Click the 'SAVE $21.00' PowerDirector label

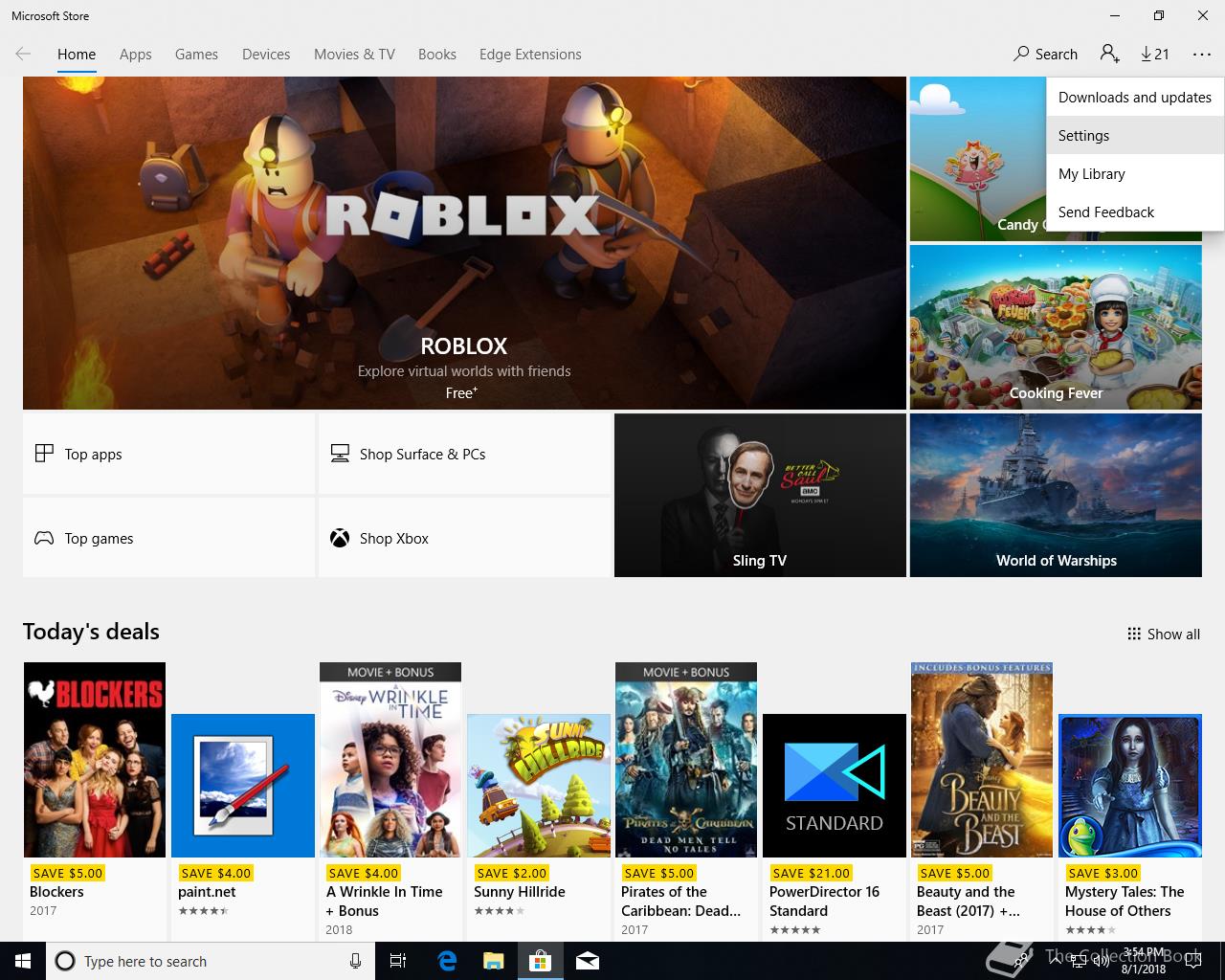[x=811, y=873]
